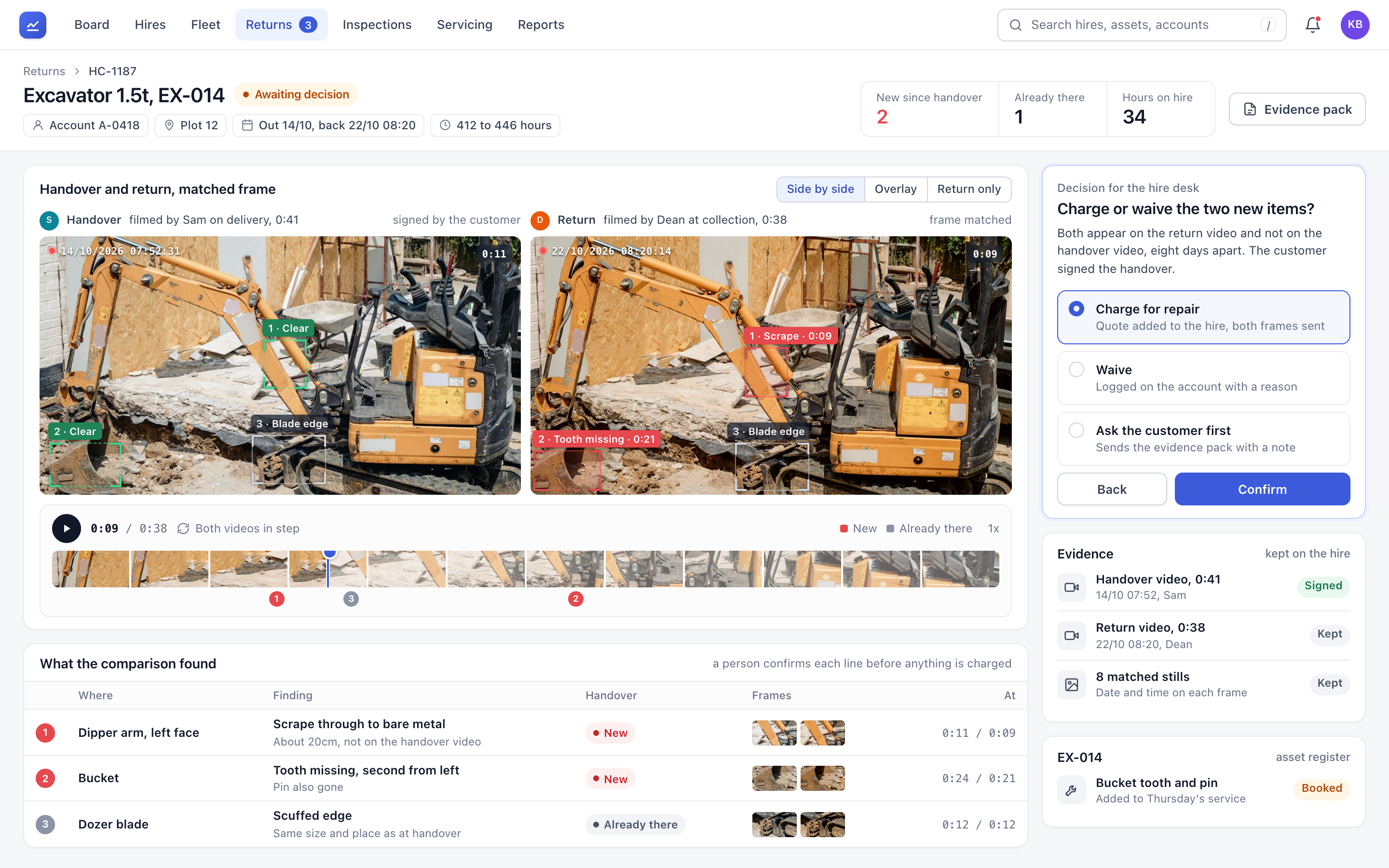Go to the Returns breadcrumb link
Screen dimensions: 1389x868
(x=44, y=71)
